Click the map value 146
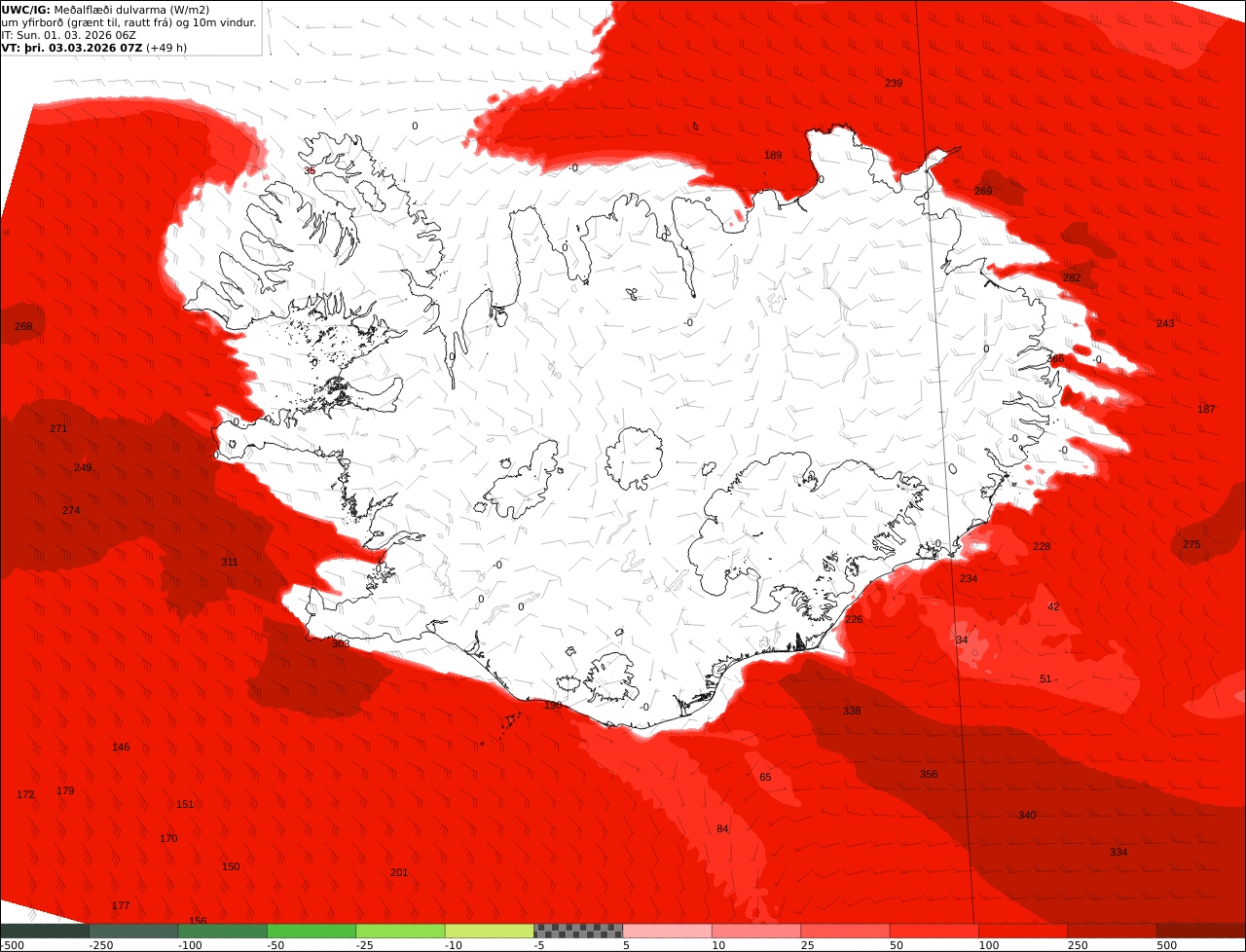The width and height of the screenshot is (1246, 952). [x=121, y=747]
